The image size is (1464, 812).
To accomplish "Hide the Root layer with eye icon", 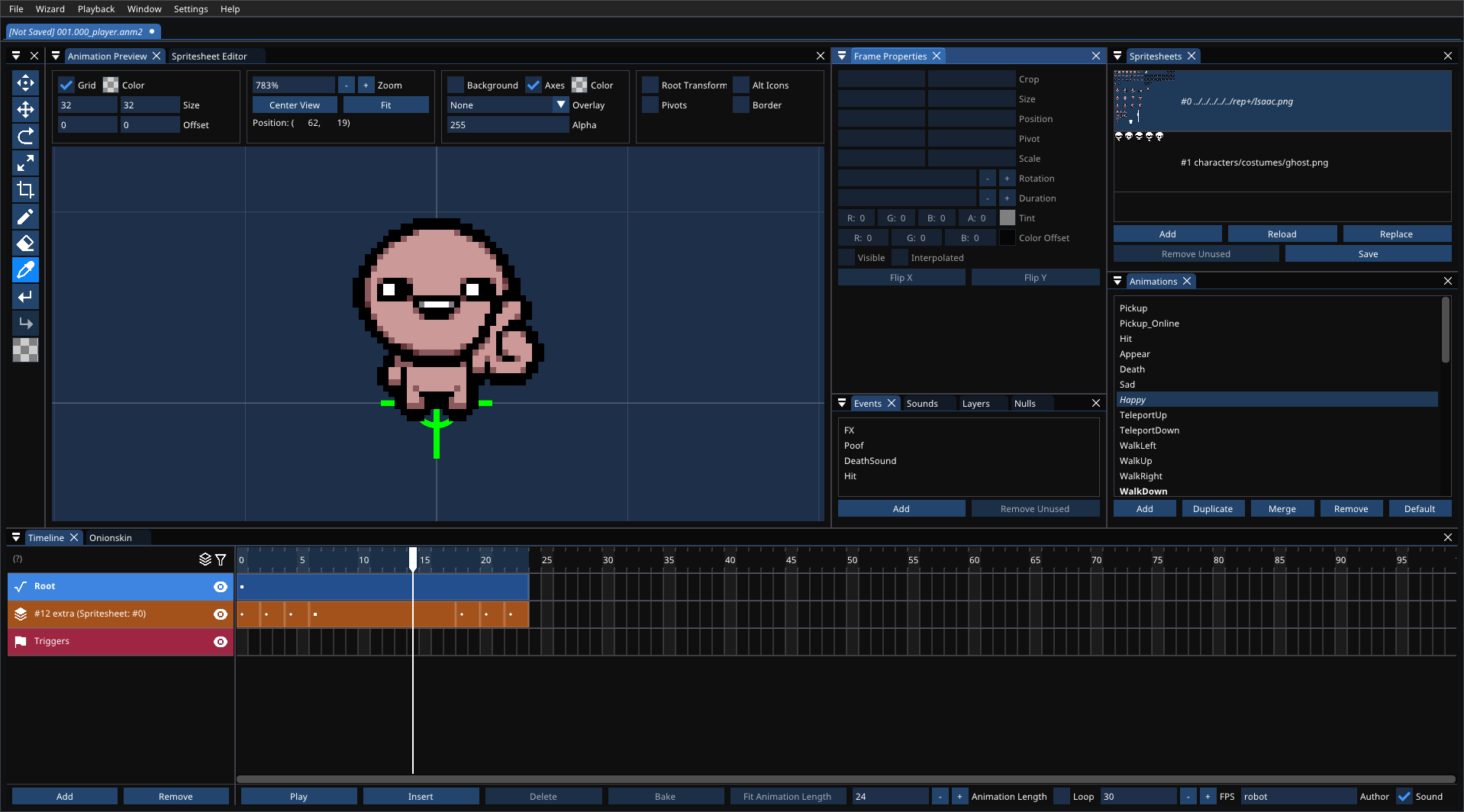I will 221,587.
